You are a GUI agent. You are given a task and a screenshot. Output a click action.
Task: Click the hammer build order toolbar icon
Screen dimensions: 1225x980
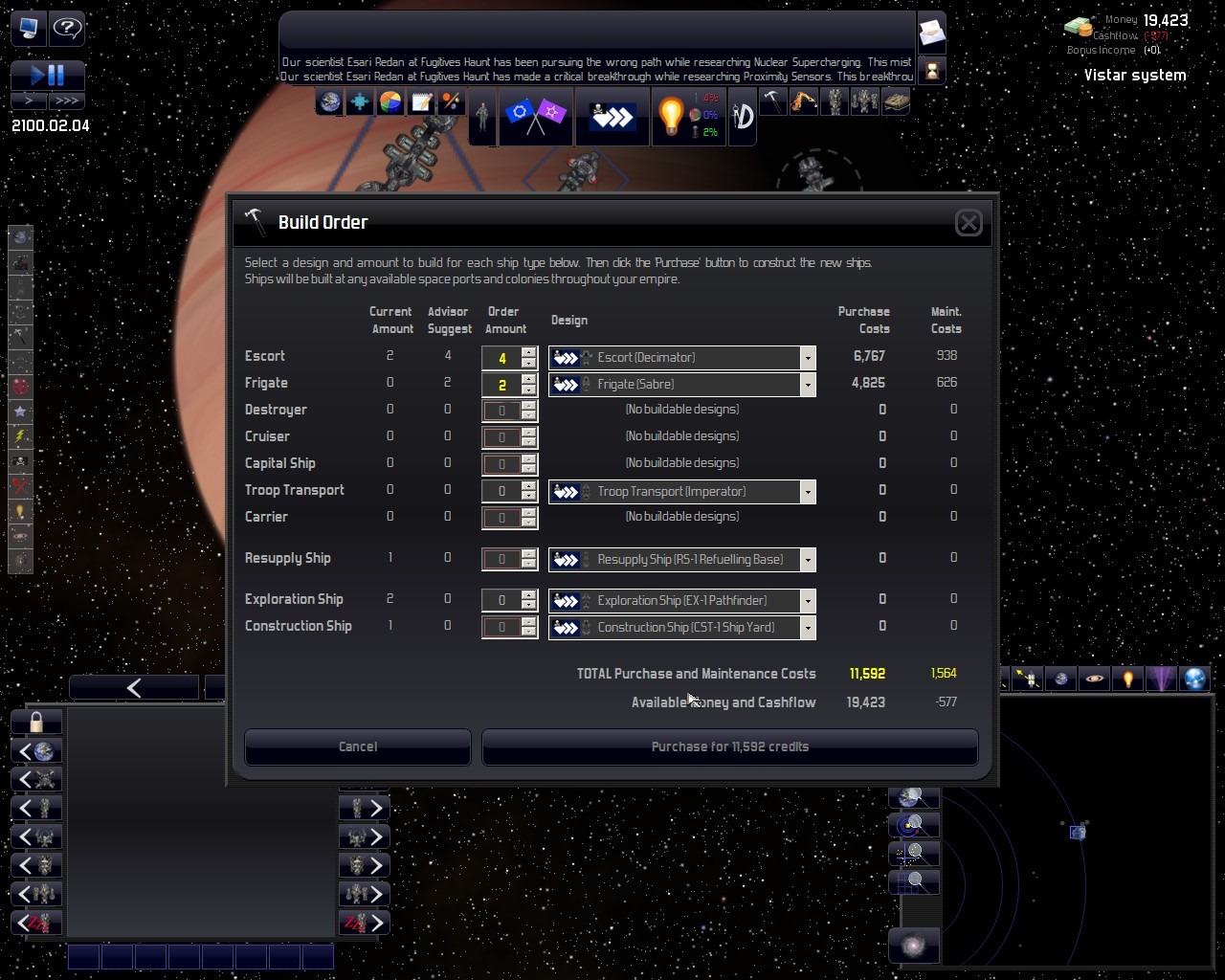772,101
